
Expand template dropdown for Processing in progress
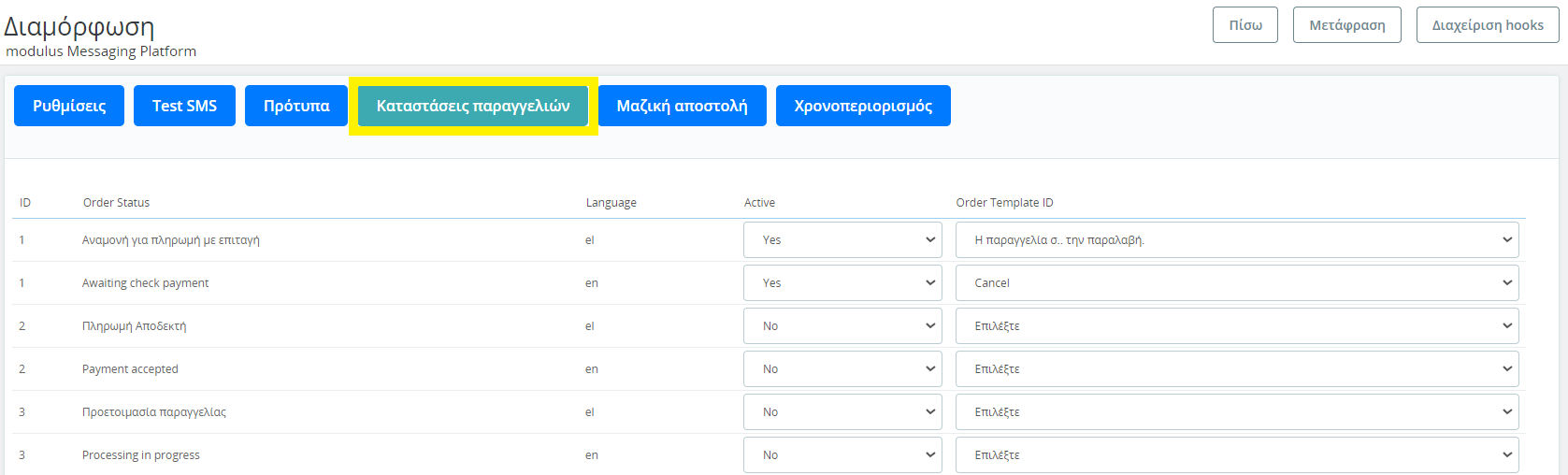point(1236,455)
